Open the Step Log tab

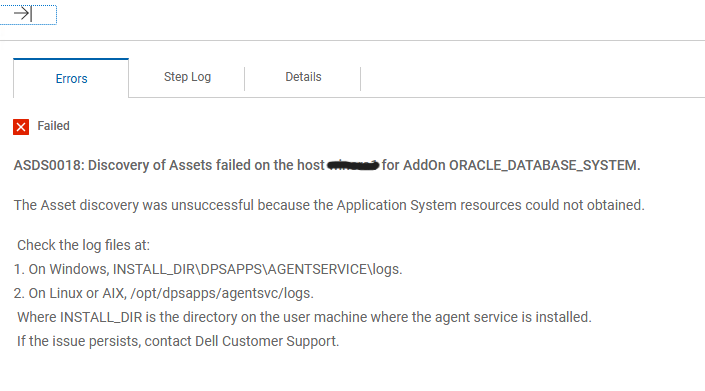pyautogui.click(x=187, y=77)
